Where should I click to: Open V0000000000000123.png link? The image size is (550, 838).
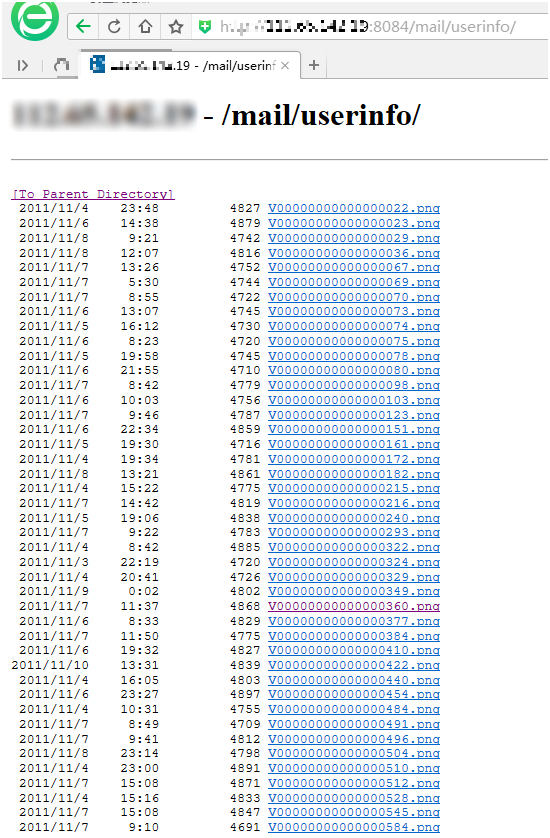pyautogui.click(x=354, y=415)
